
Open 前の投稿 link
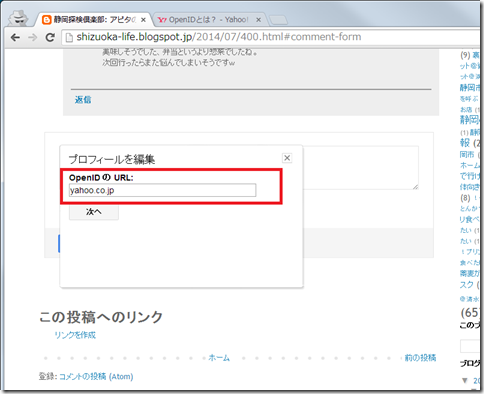coord(420,358)
